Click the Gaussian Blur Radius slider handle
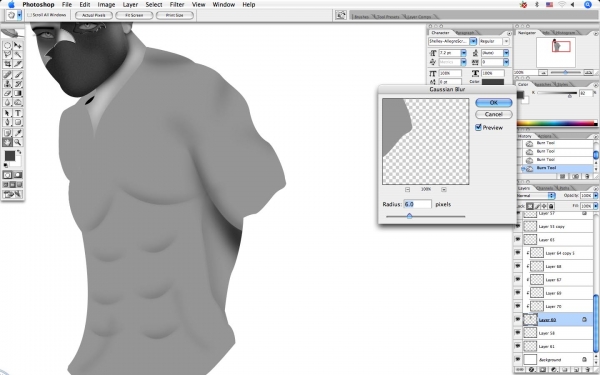Image resolution: width=600 pixels, height=375 pixels. click(x=409, y=216)
